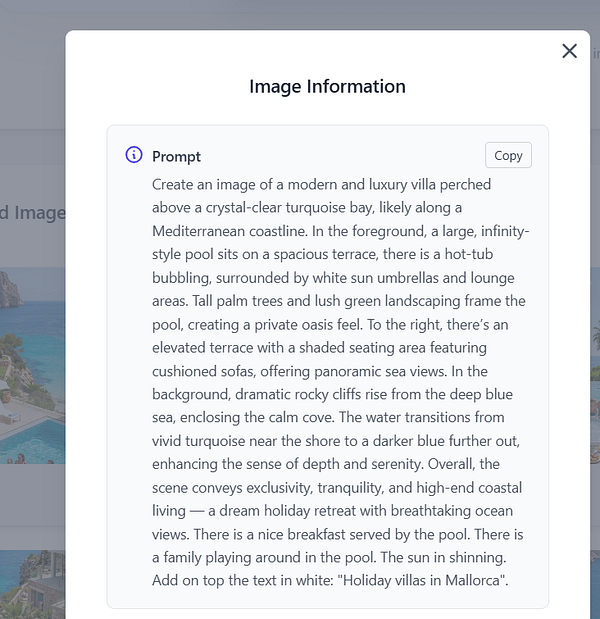This screenshot has width=600, height=619.
Task: Click the Image Information heading
Action: 327,86
